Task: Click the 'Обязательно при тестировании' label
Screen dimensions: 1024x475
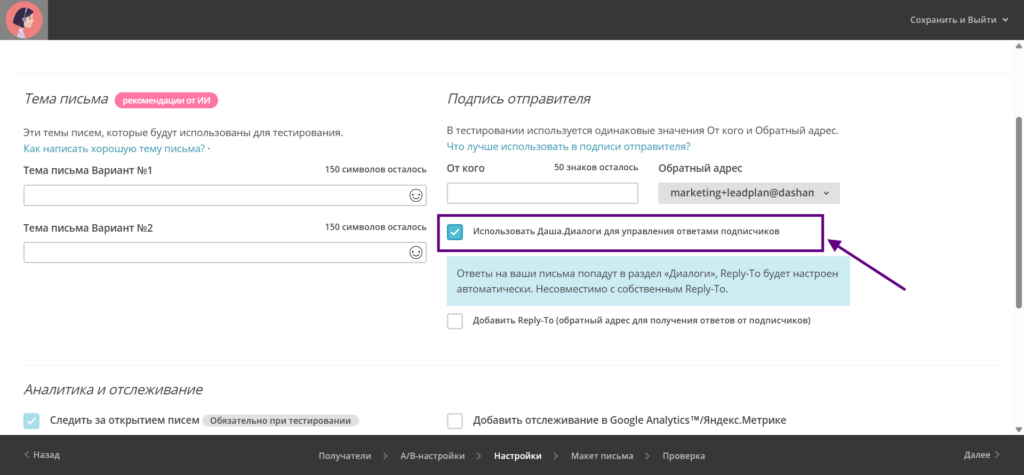Action: pos(281,420)
